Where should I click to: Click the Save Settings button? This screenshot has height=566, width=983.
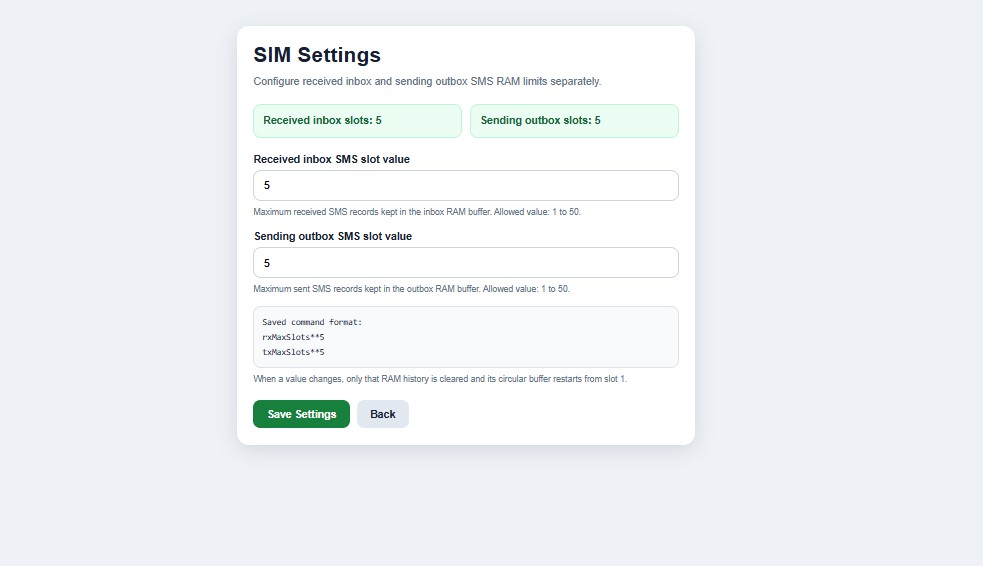[301, 414]
